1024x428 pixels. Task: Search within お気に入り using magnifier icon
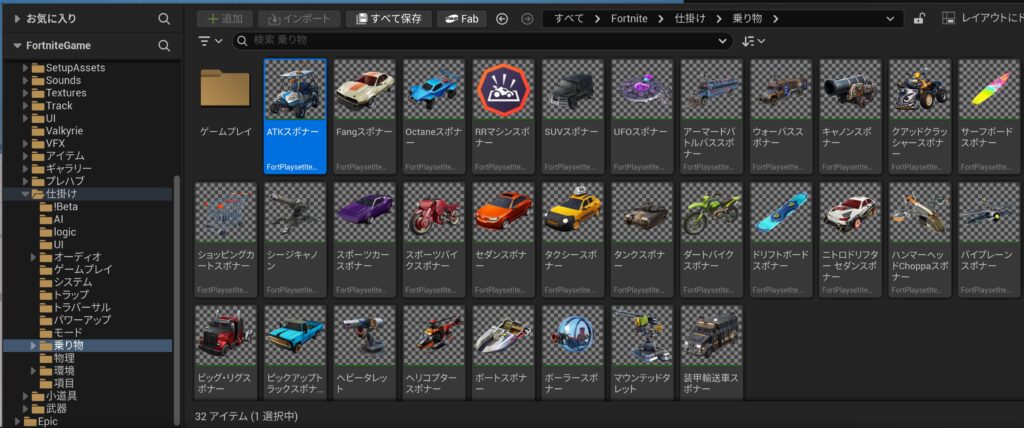[164, 19]
